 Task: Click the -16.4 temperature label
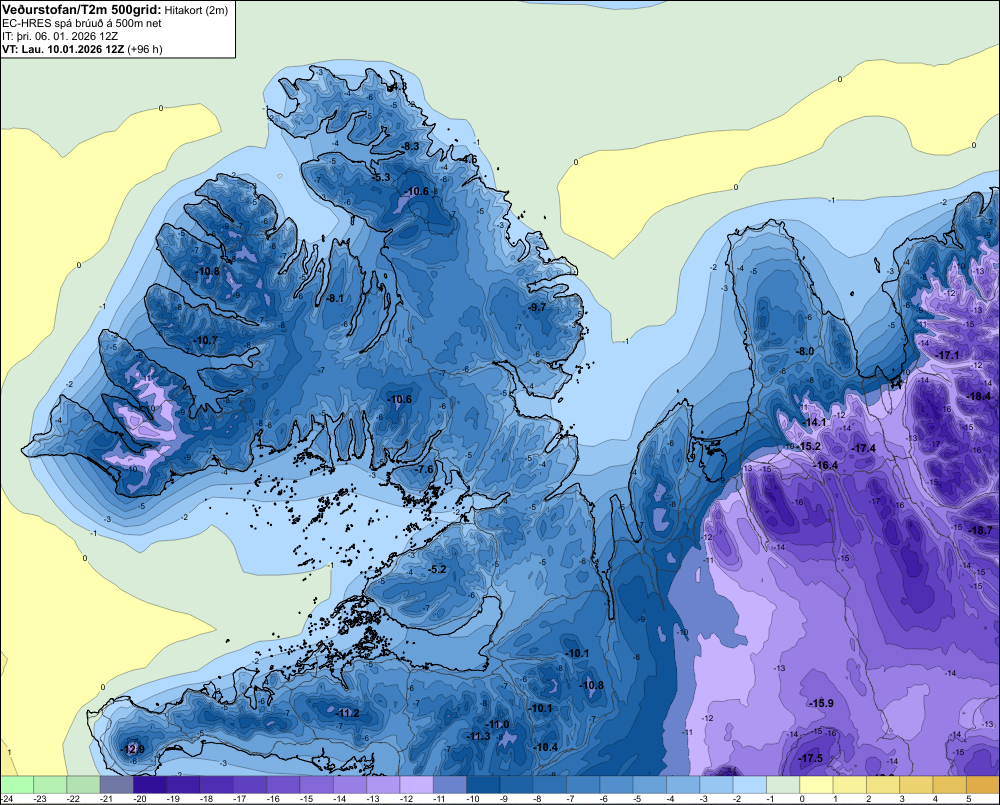826,465
